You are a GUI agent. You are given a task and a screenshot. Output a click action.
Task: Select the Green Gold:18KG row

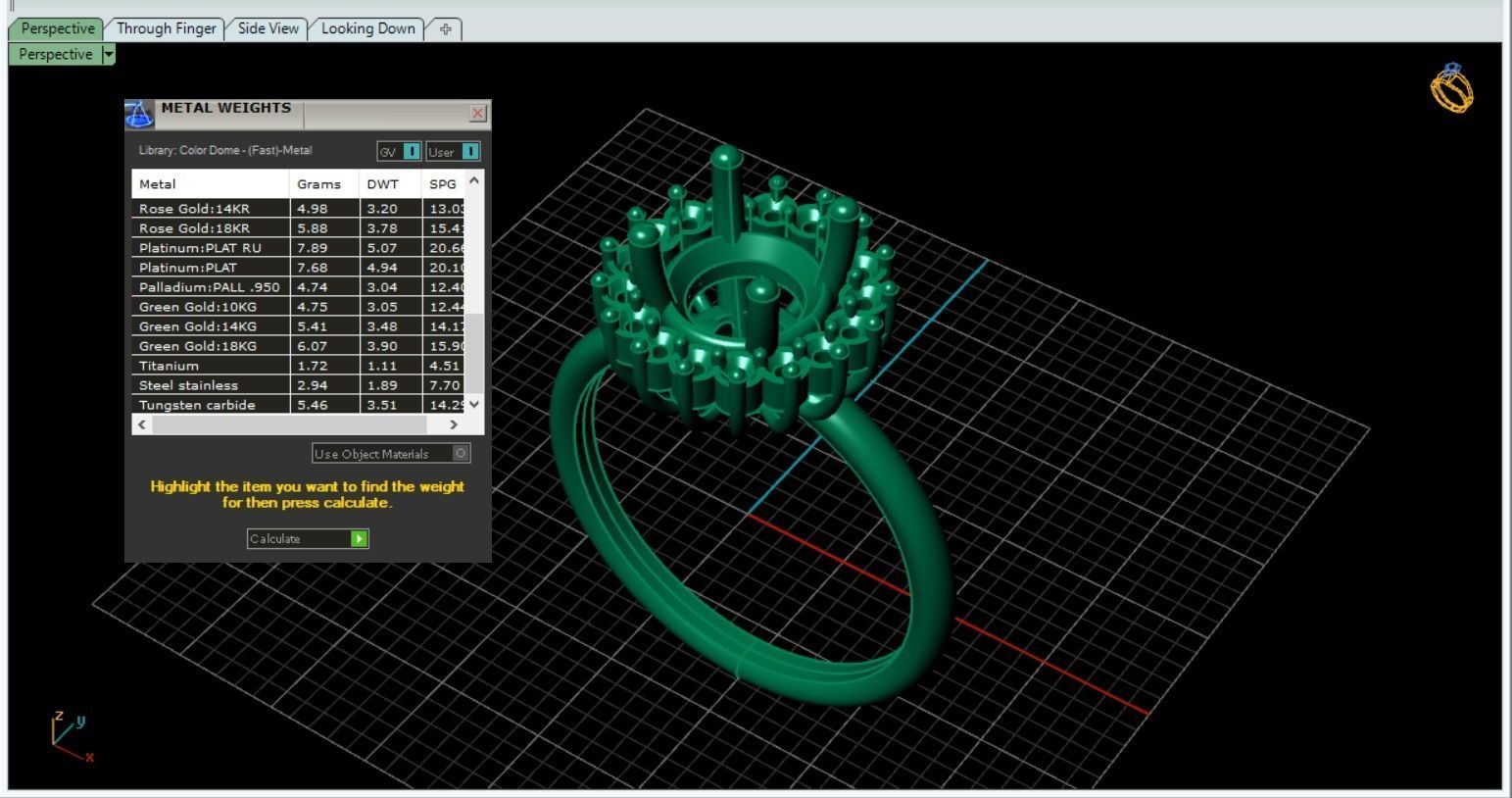point(298,346)
